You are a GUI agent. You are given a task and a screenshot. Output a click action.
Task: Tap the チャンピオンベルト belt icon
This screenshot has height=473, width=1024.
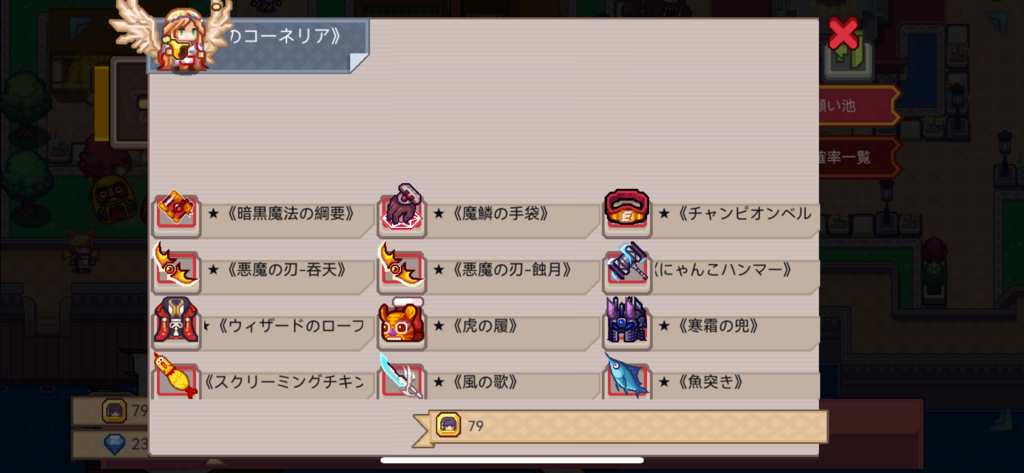tap(626, 210)
